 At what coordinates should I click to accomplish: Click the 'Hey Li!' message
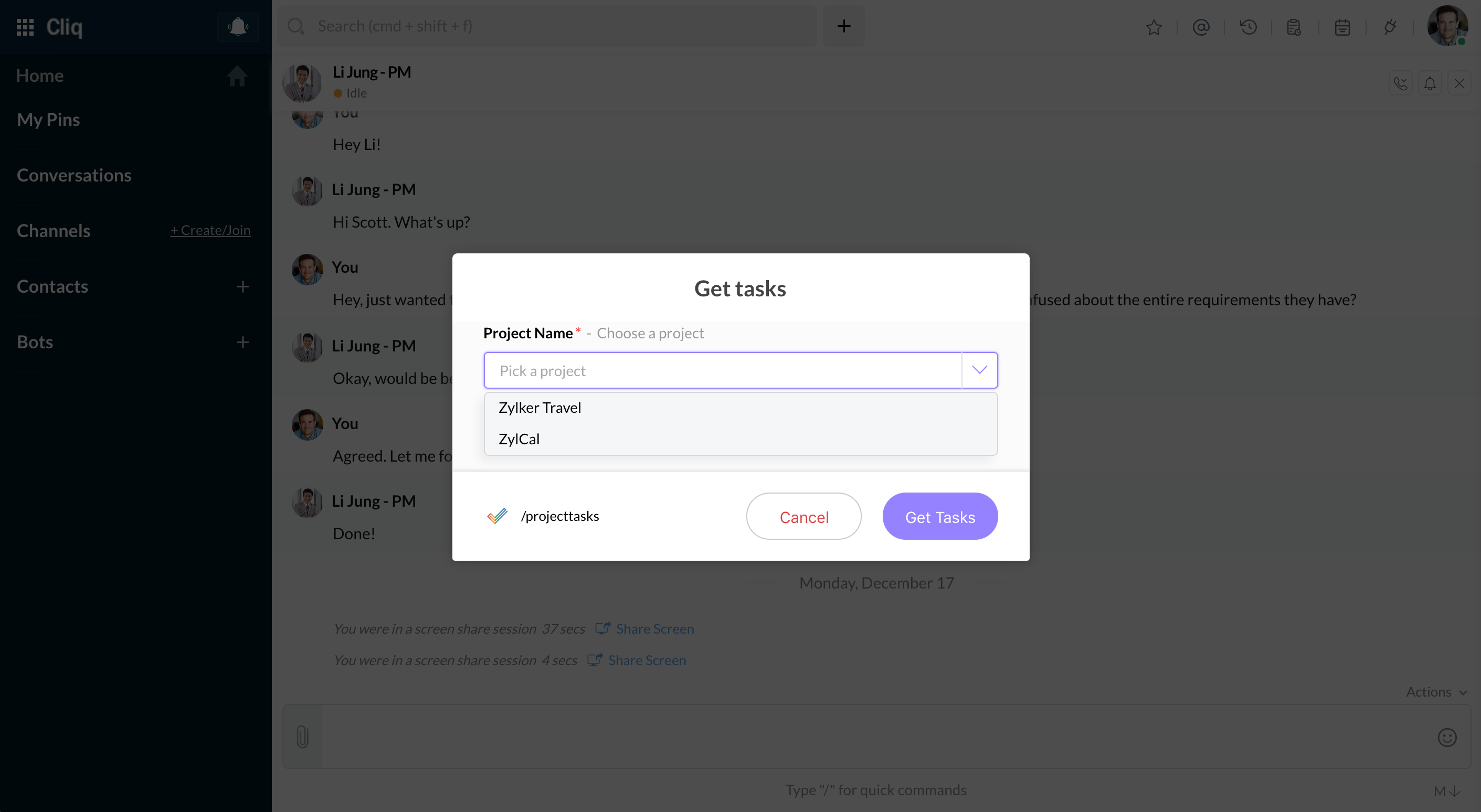click(x=356, y=144)
